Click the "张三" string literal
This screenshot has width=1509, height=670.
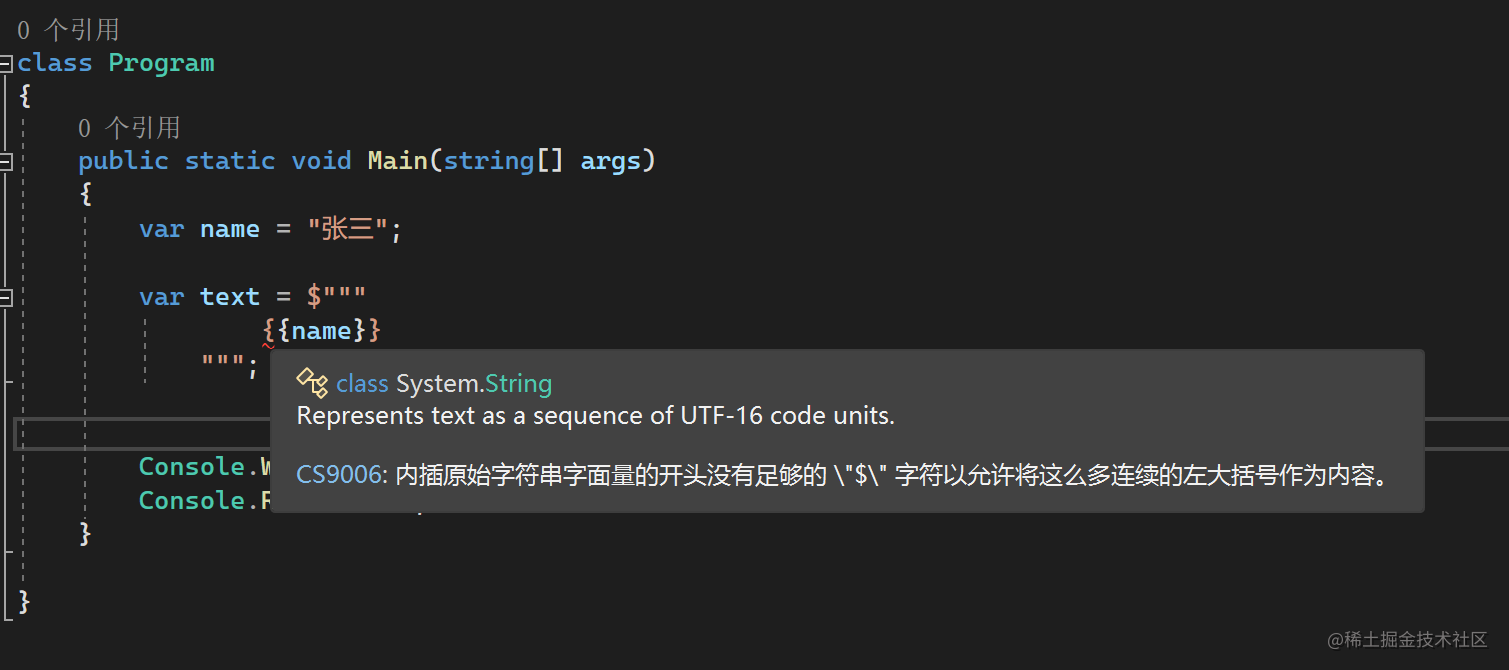(347, 229)
